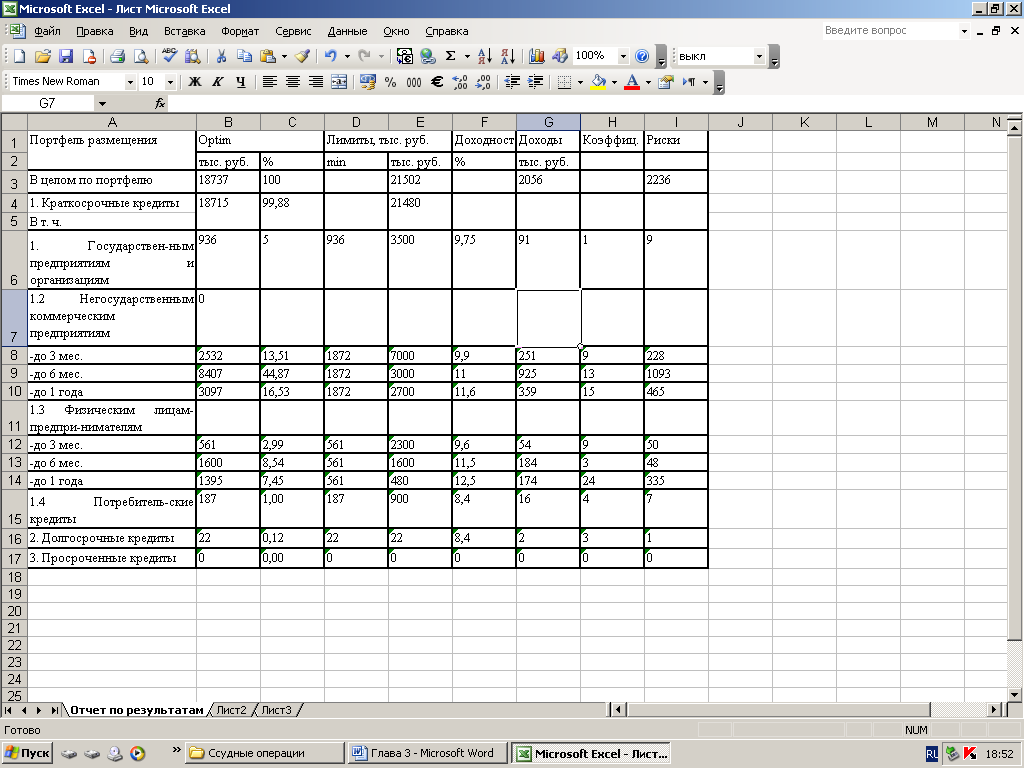
Task: Open Print Preview
Action: (x=141, y=57)
